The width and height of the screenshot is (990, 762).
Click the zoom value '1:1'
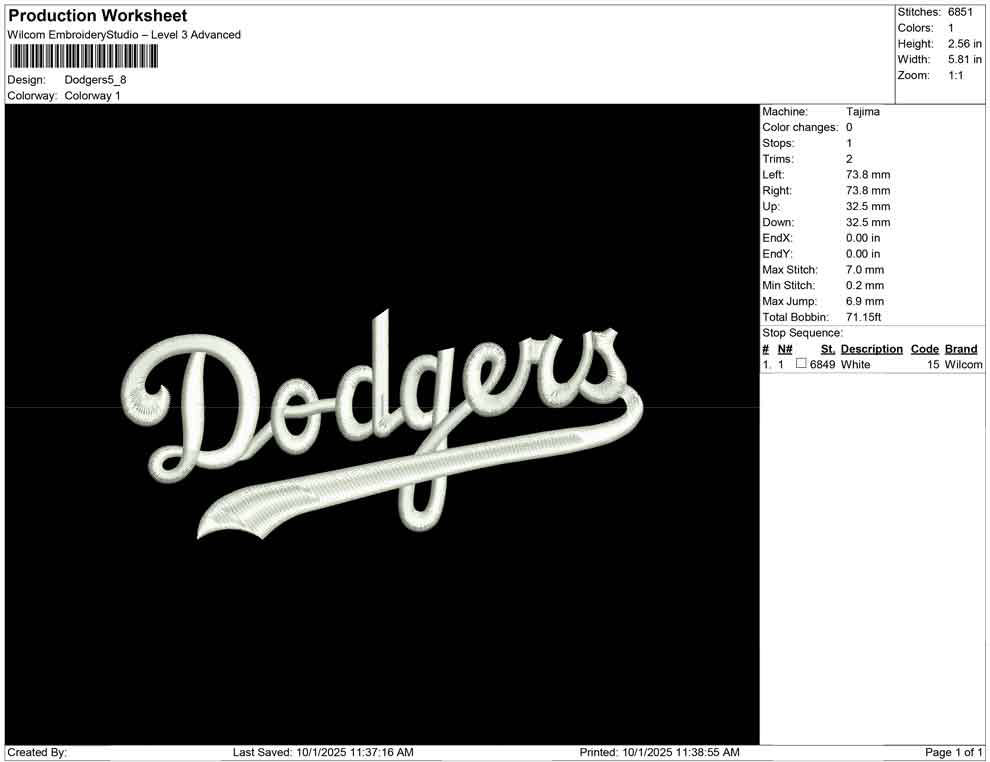click(x=955, y=75)
